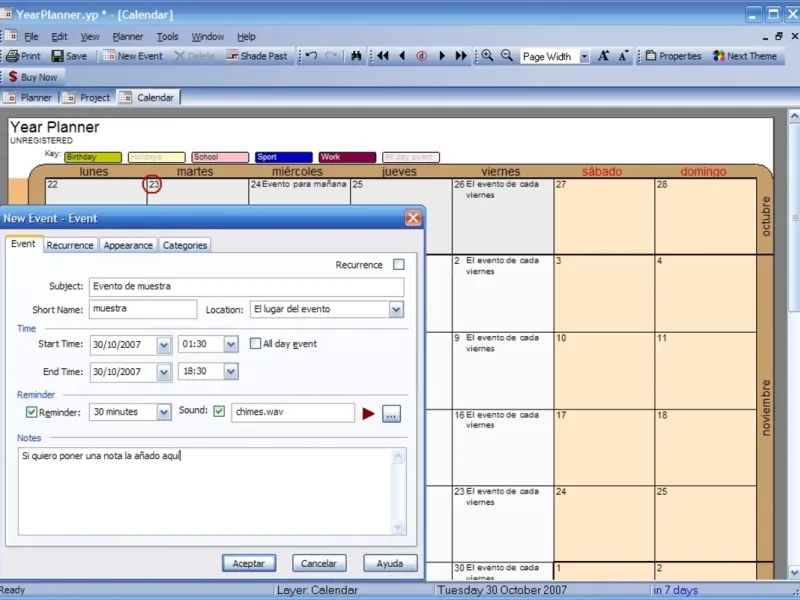Image resolution: width=800 pixels, height=600 pixels.
Task: Click the Save disk icon
Action: coord(58,56)
